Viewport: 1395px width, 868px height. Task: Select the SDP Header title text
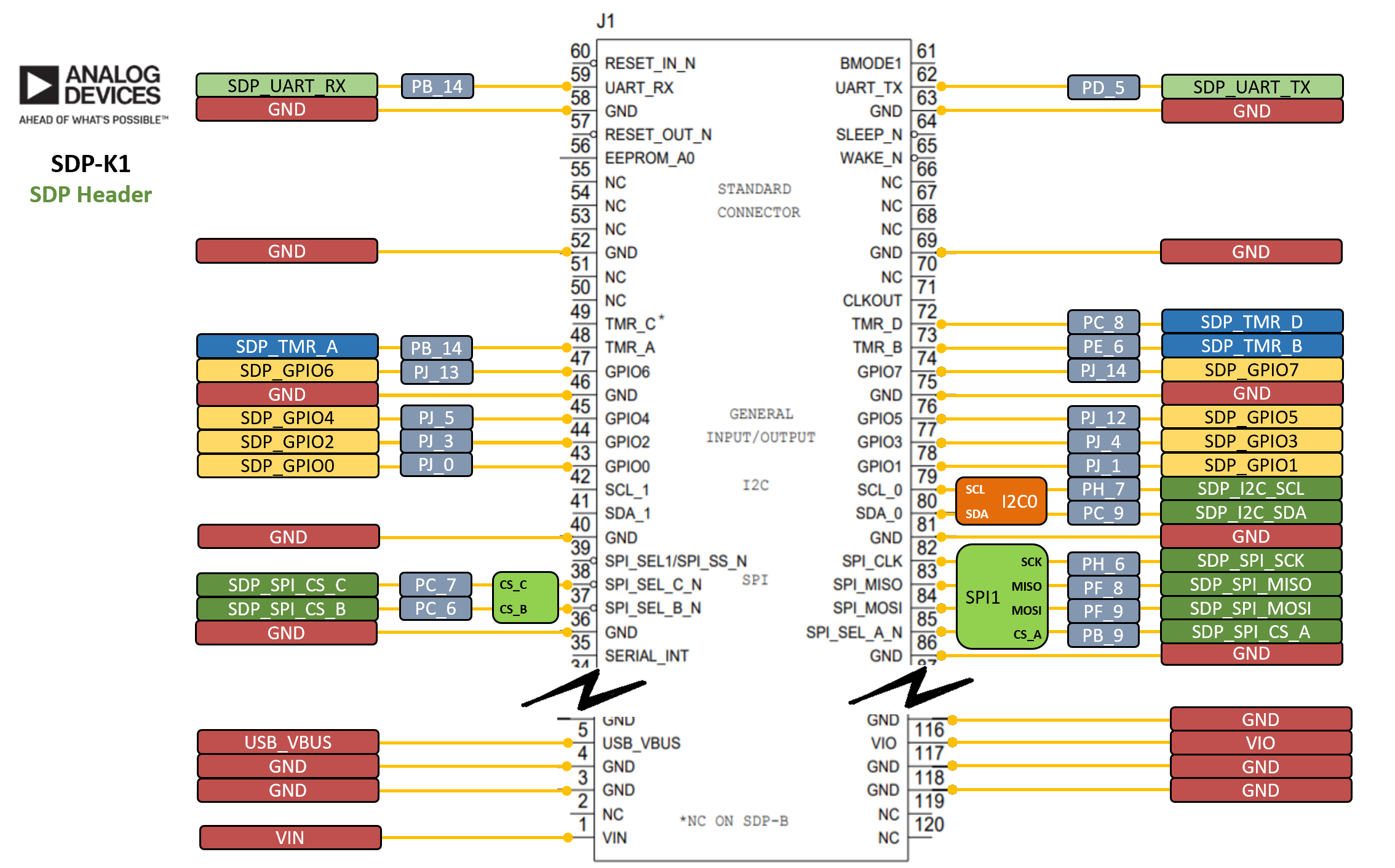[x=90, y=195]
